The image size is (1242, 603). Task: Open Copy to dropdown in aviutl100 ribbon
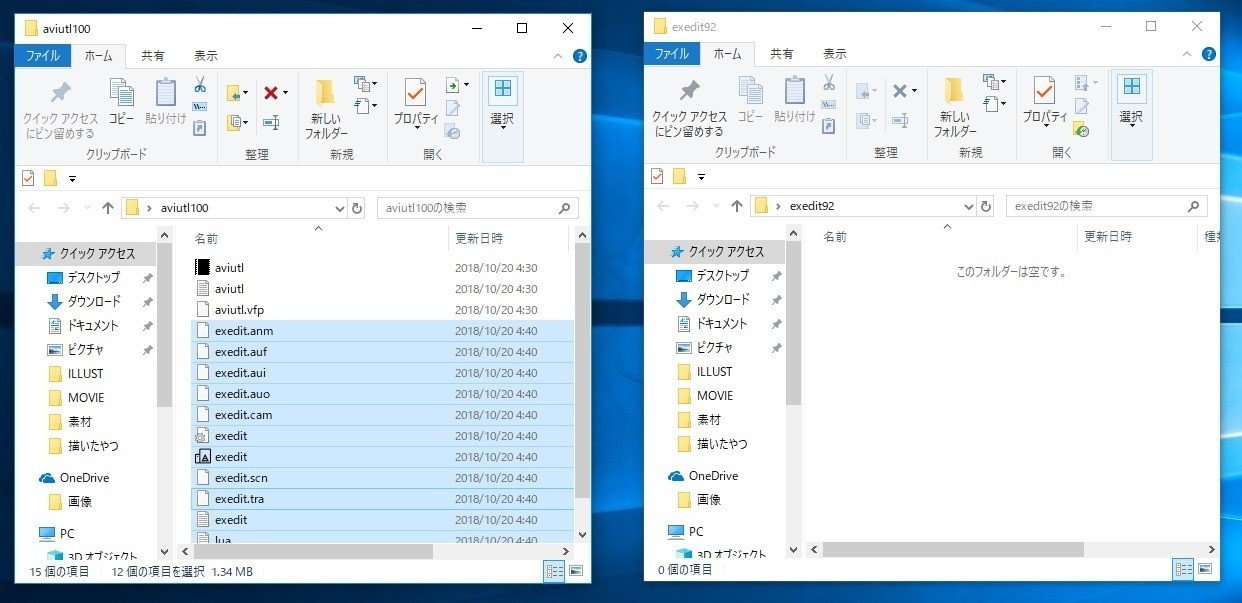(x=237, y=122)
